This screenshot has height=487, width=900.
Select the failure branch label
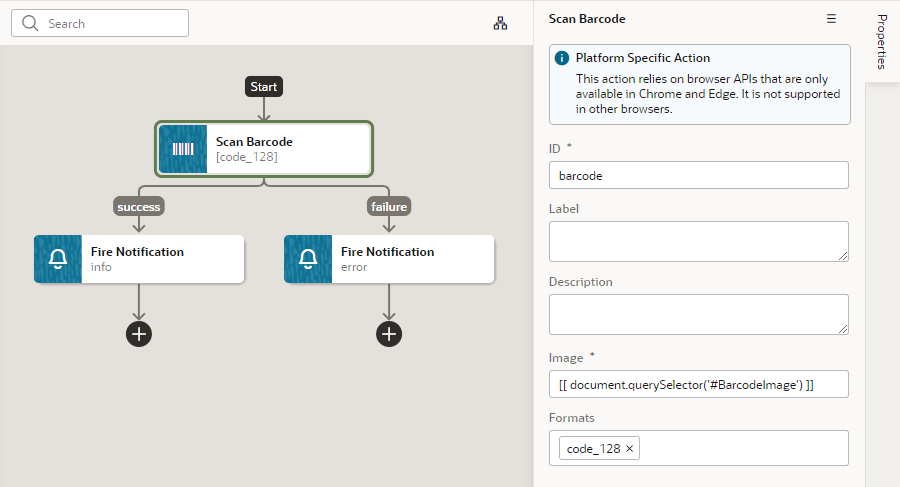coord(389,207)
